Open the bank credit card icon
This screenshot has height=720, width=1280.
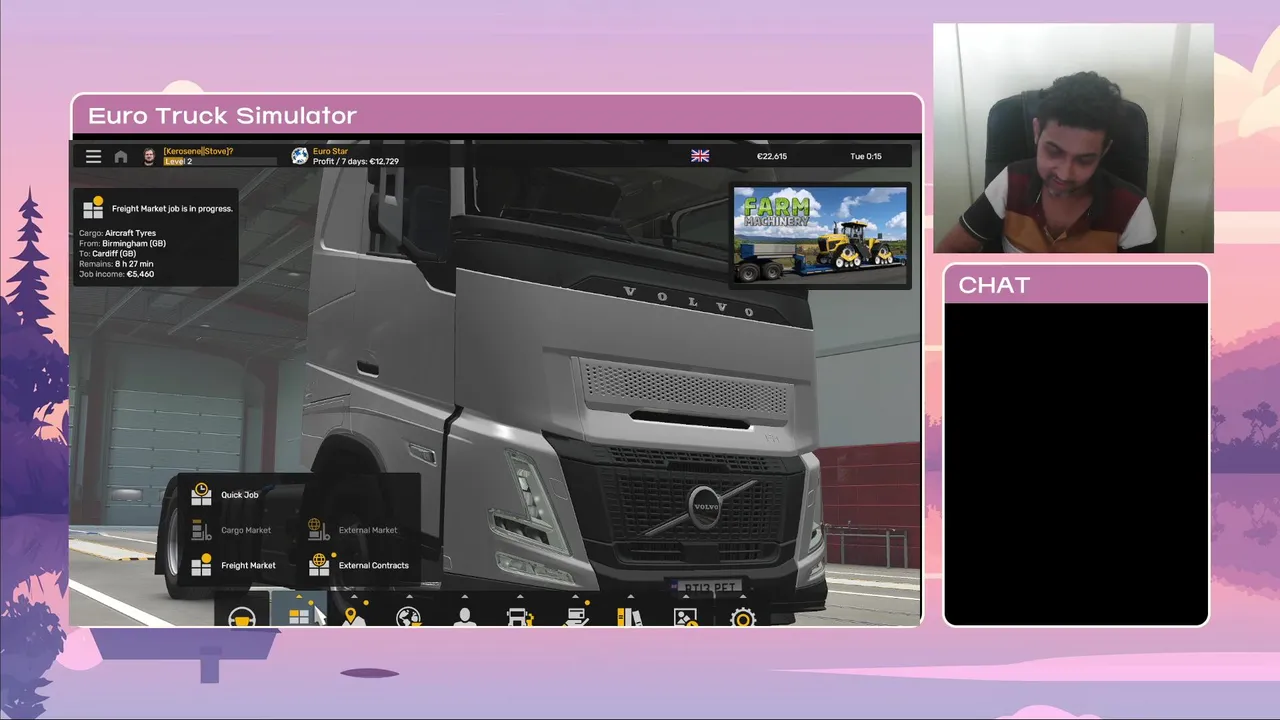[x=575, y=617]
